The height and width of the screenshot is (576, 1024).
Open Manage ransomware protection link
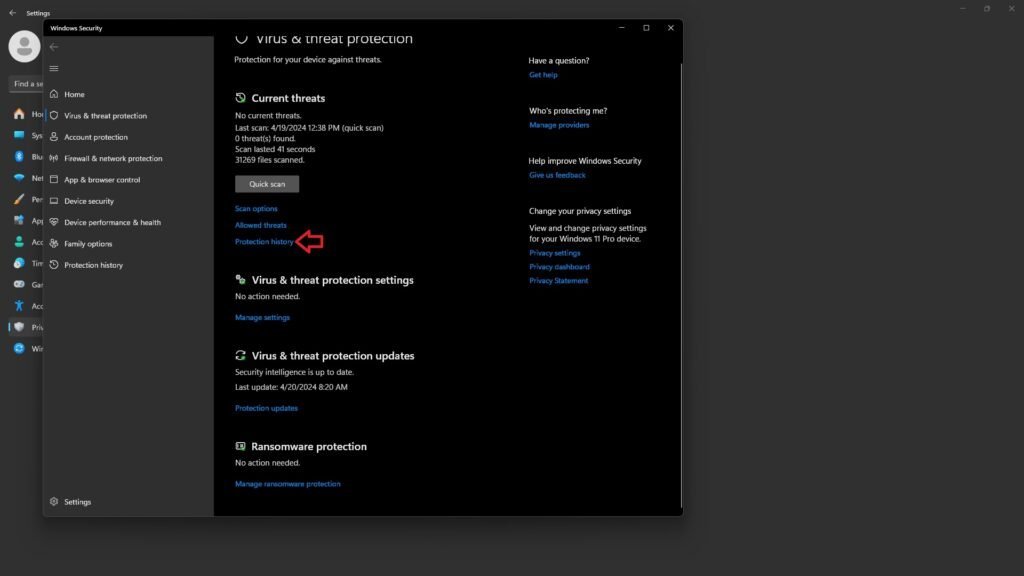[x=287, y=484]
